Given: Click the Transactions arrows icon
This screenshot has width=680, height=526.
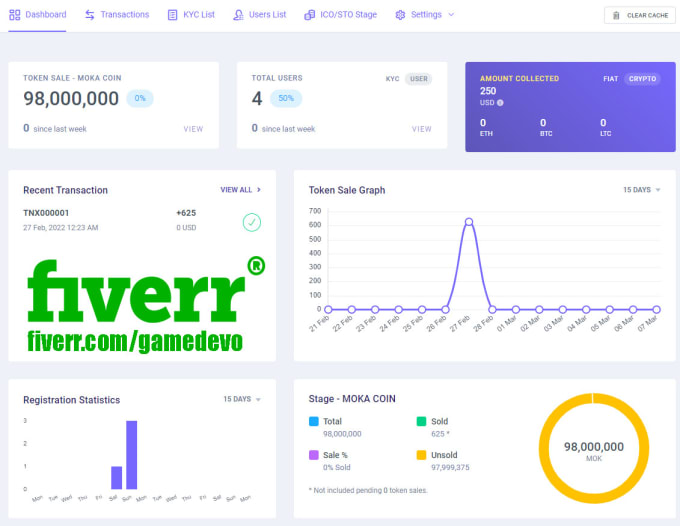Looking at the screenshot, I should click(90, 15).
